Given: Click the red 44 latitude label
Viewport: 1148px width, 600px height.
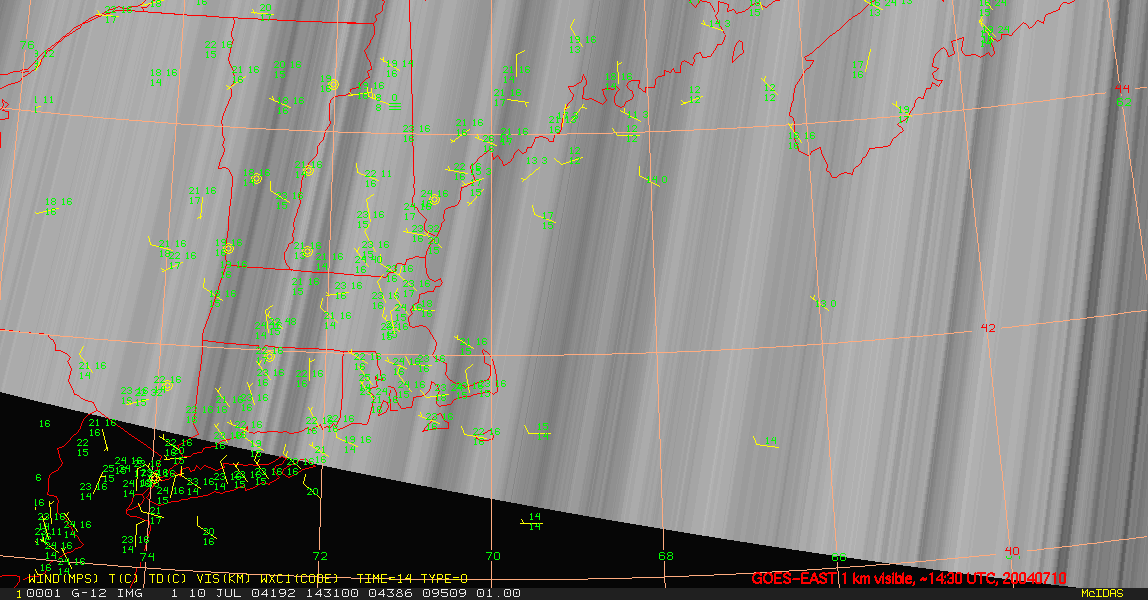Looking at the screenshot, I should (1122, 89).
